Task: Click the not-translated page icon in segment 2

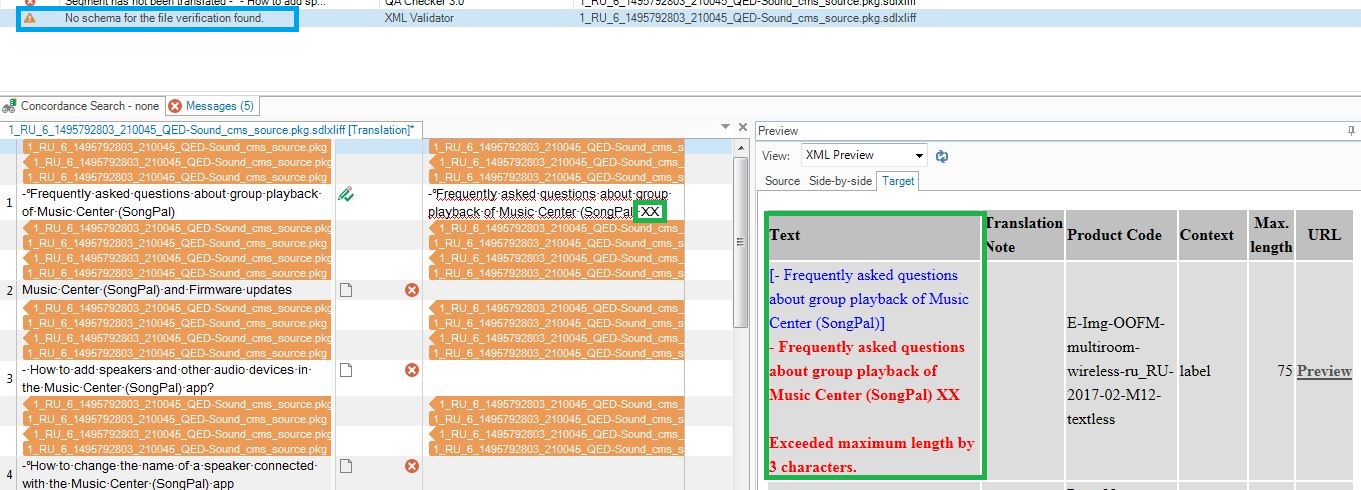Action: [346, 290]
